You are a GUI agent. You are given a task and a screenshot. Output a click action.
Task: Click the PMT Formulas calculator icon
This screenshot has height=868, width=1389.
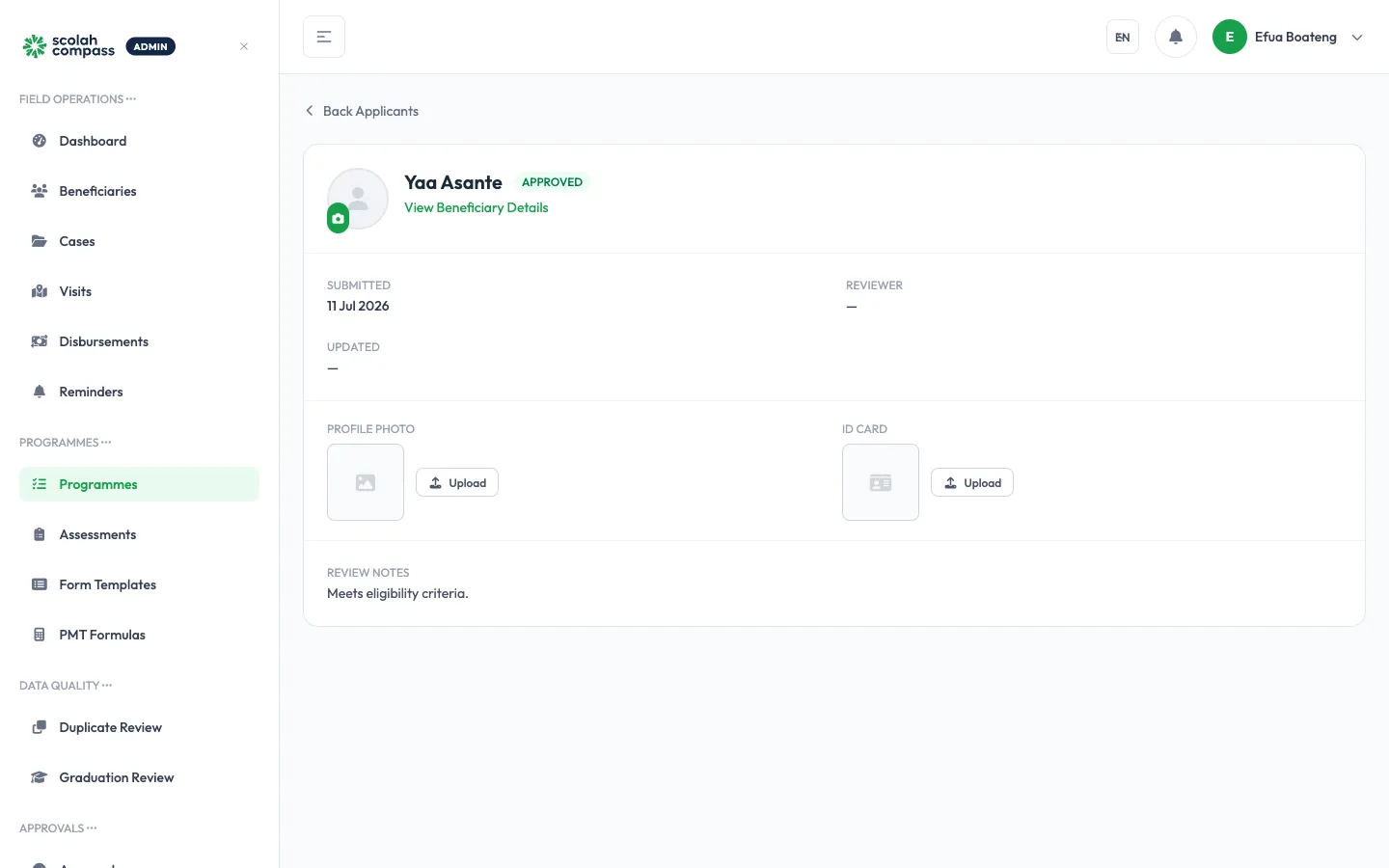pos(40,635)
